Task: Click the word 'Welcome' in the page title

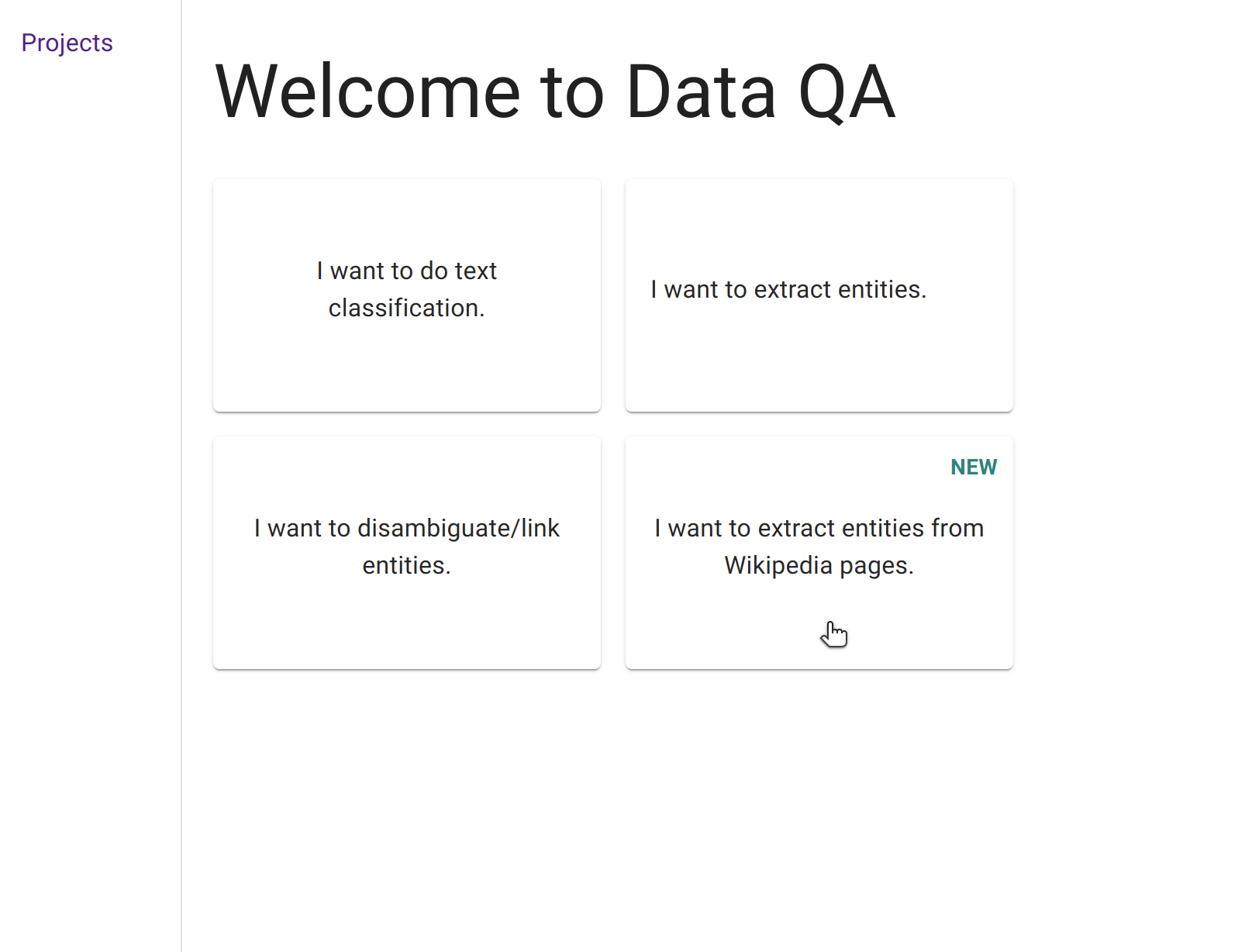Action: [x=367, y=92]
